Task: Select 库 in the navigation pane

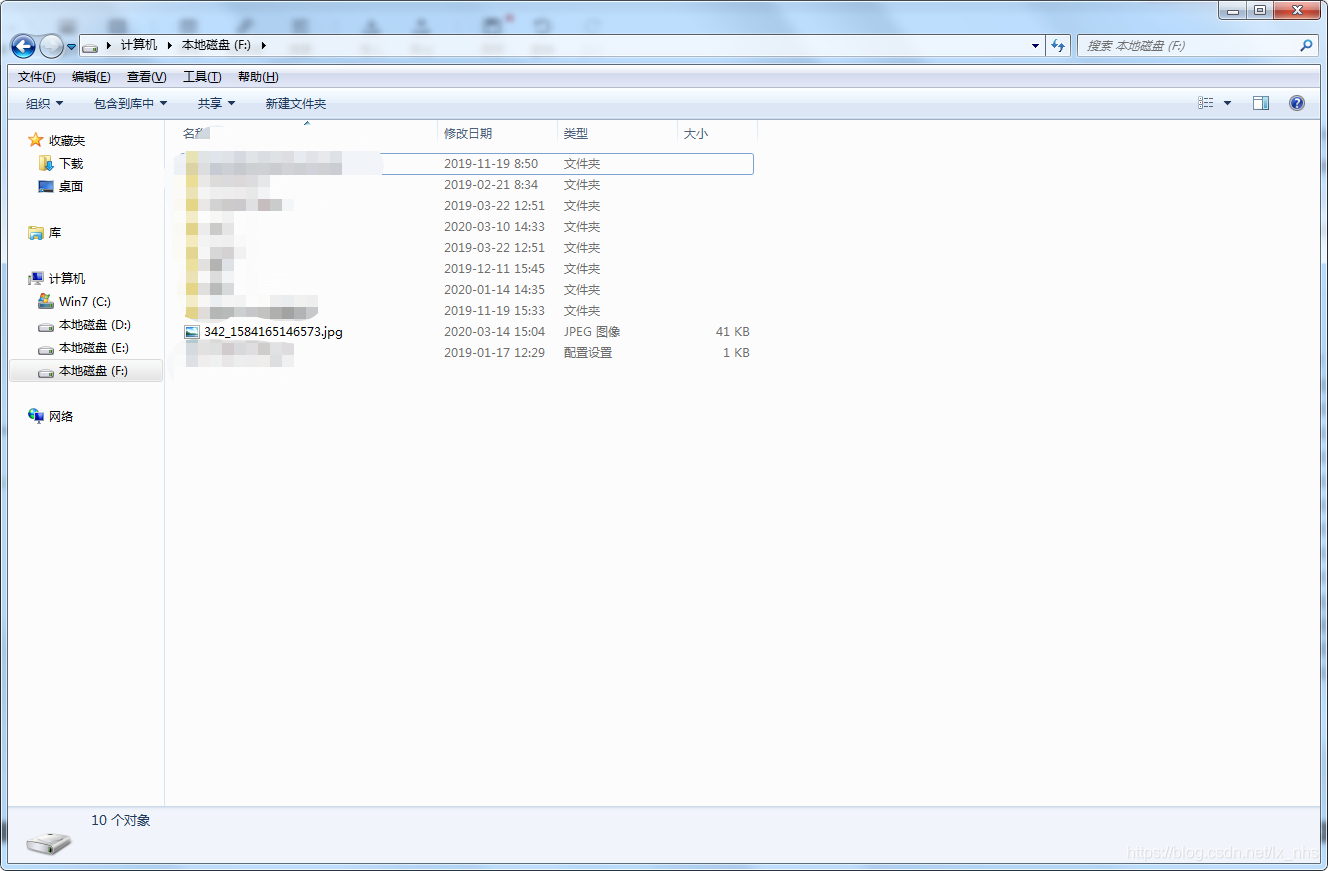Action: [55, 232]
